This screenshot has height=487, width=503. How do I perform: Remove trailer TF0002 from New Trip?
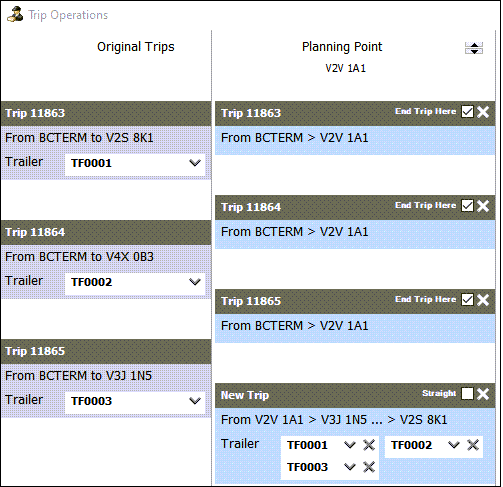pyautogui.click(x=473, y=445)
